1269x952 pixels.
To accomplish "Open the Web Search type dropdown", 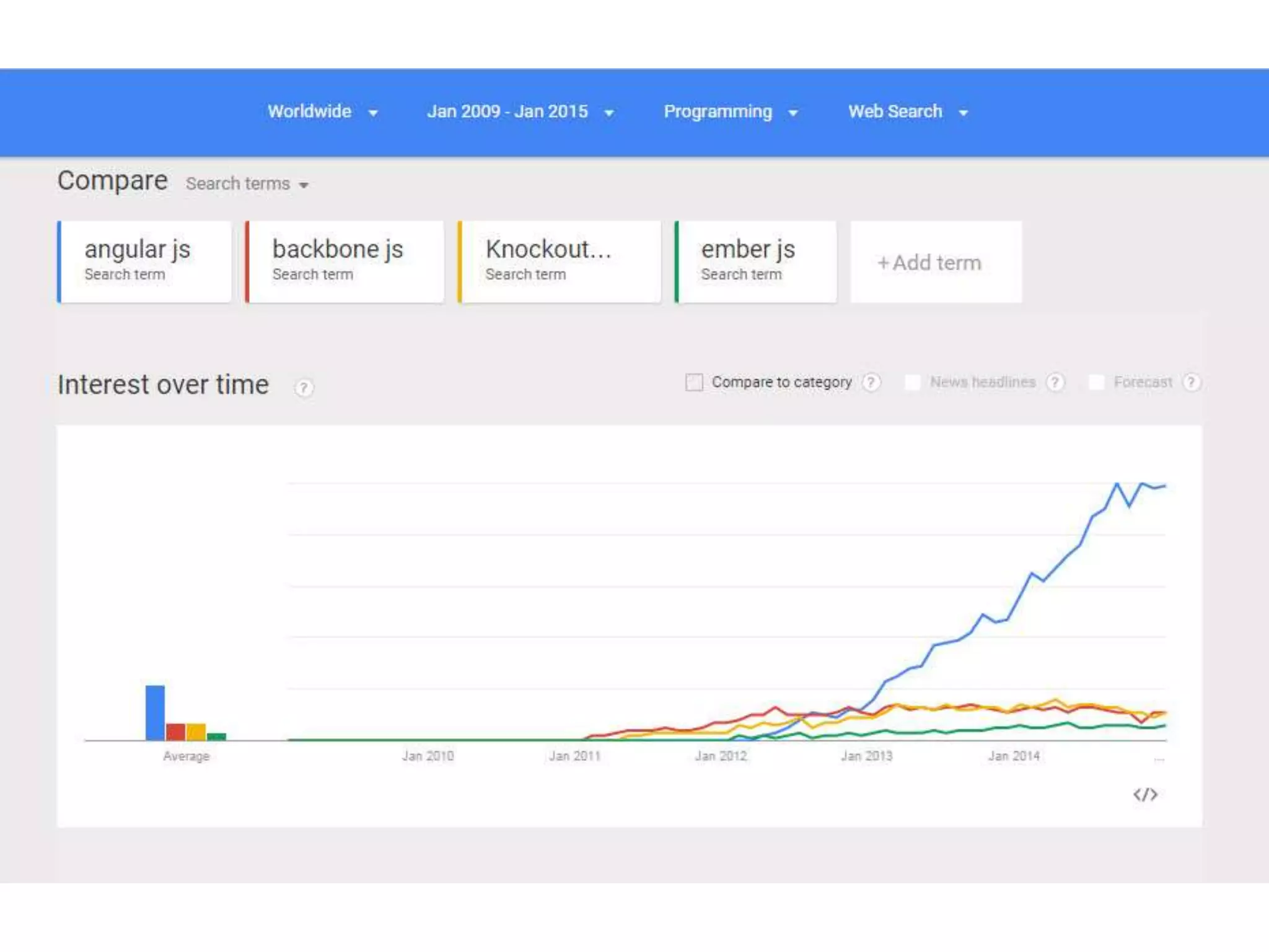I will 908,112.
